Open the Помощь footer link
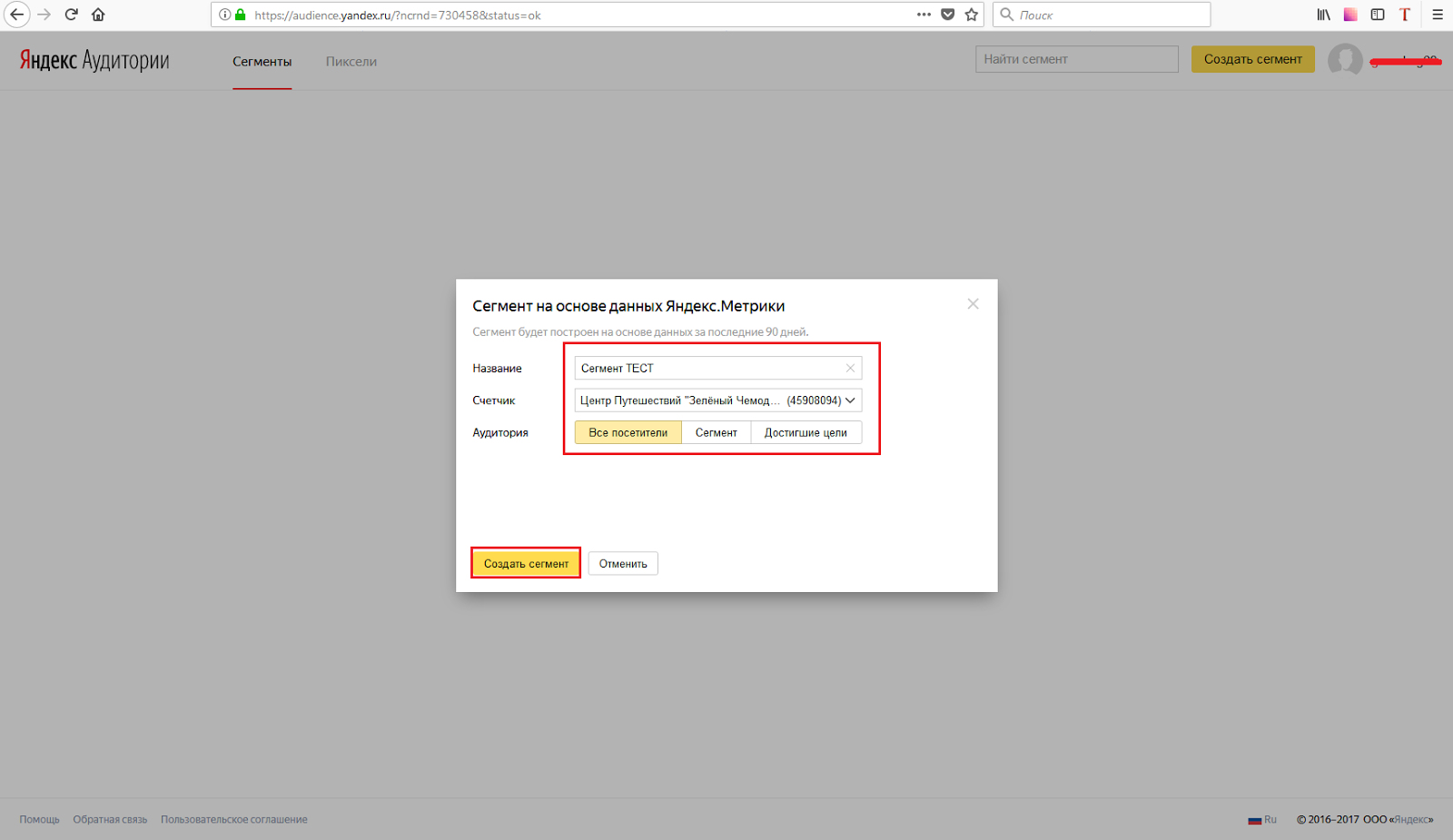The width and height of the screenshot is (1453, 840). (39, 819)
